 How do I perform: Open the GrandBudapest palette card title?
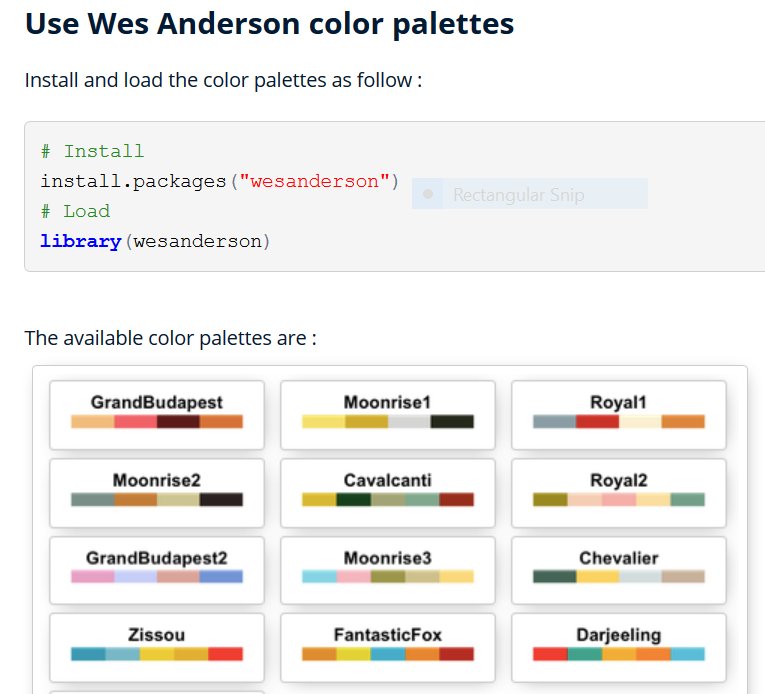[157, 403]
